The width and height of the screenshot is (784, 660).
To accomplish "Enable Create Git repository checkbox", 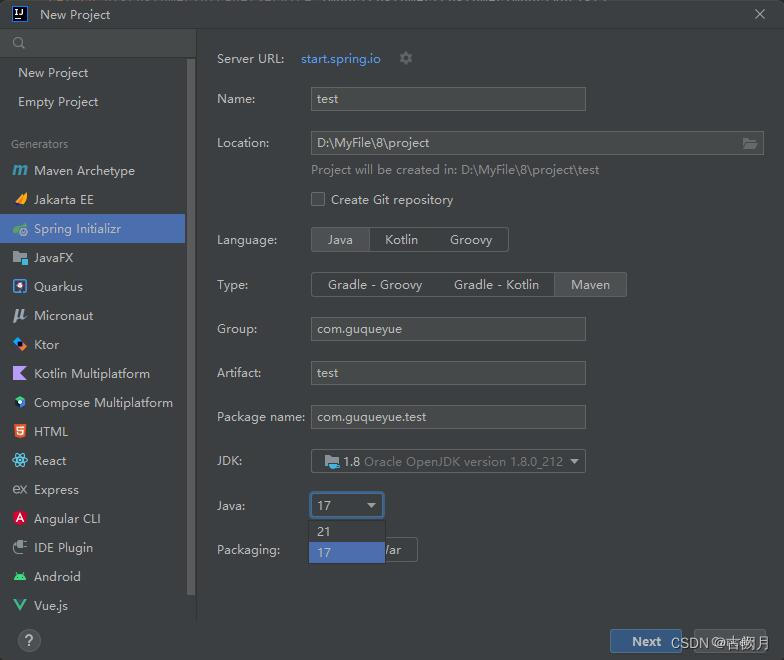I will (318, 199).
